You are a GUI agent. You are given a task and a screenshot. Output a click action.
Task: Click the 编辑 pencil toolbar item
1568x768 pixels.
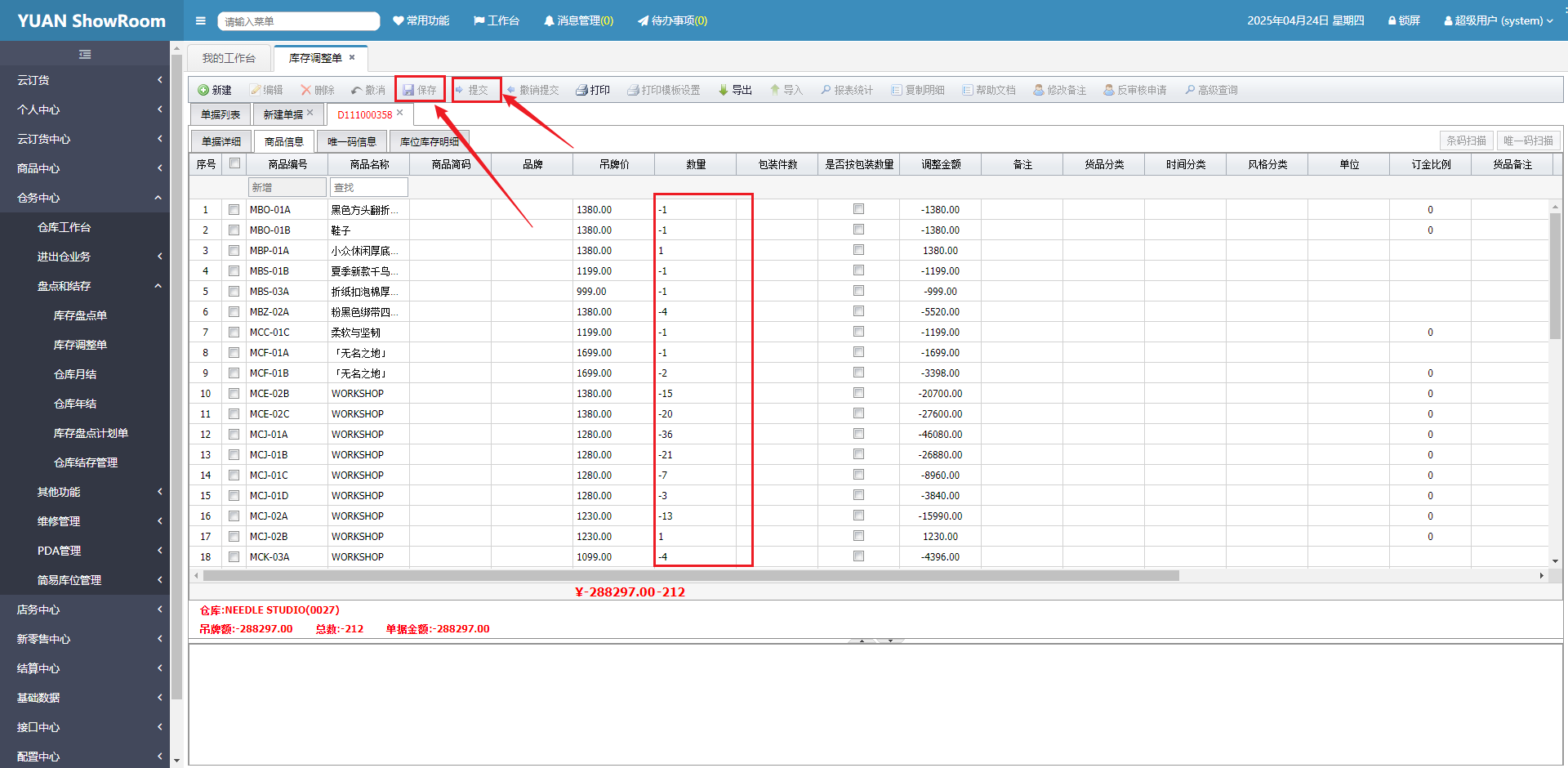pyautogui.click(x=266, y=90)
